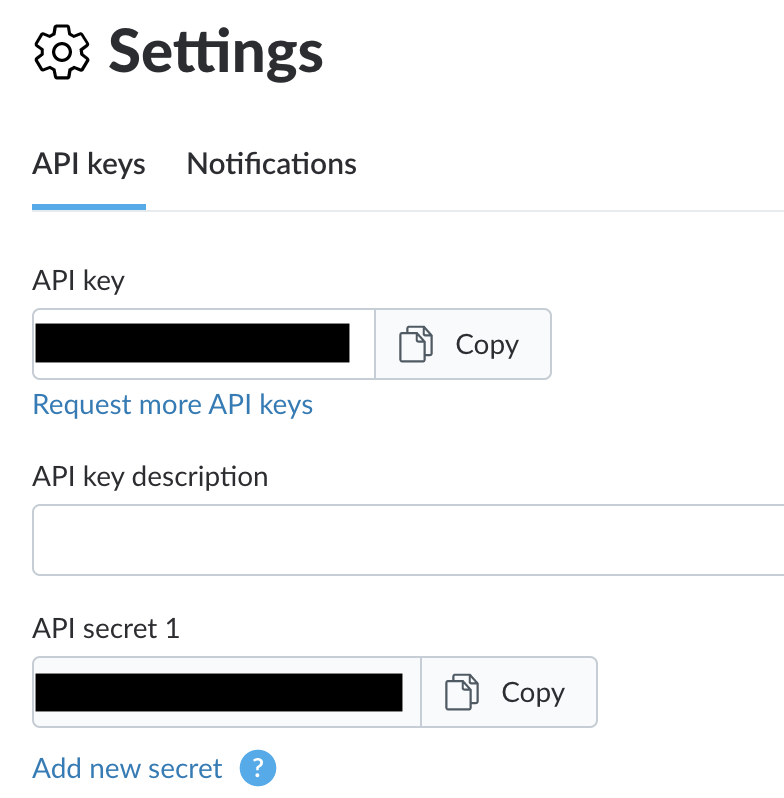Click the "API secret 1" label
This screenshot has width=784, height=798.
coord(106,629)
